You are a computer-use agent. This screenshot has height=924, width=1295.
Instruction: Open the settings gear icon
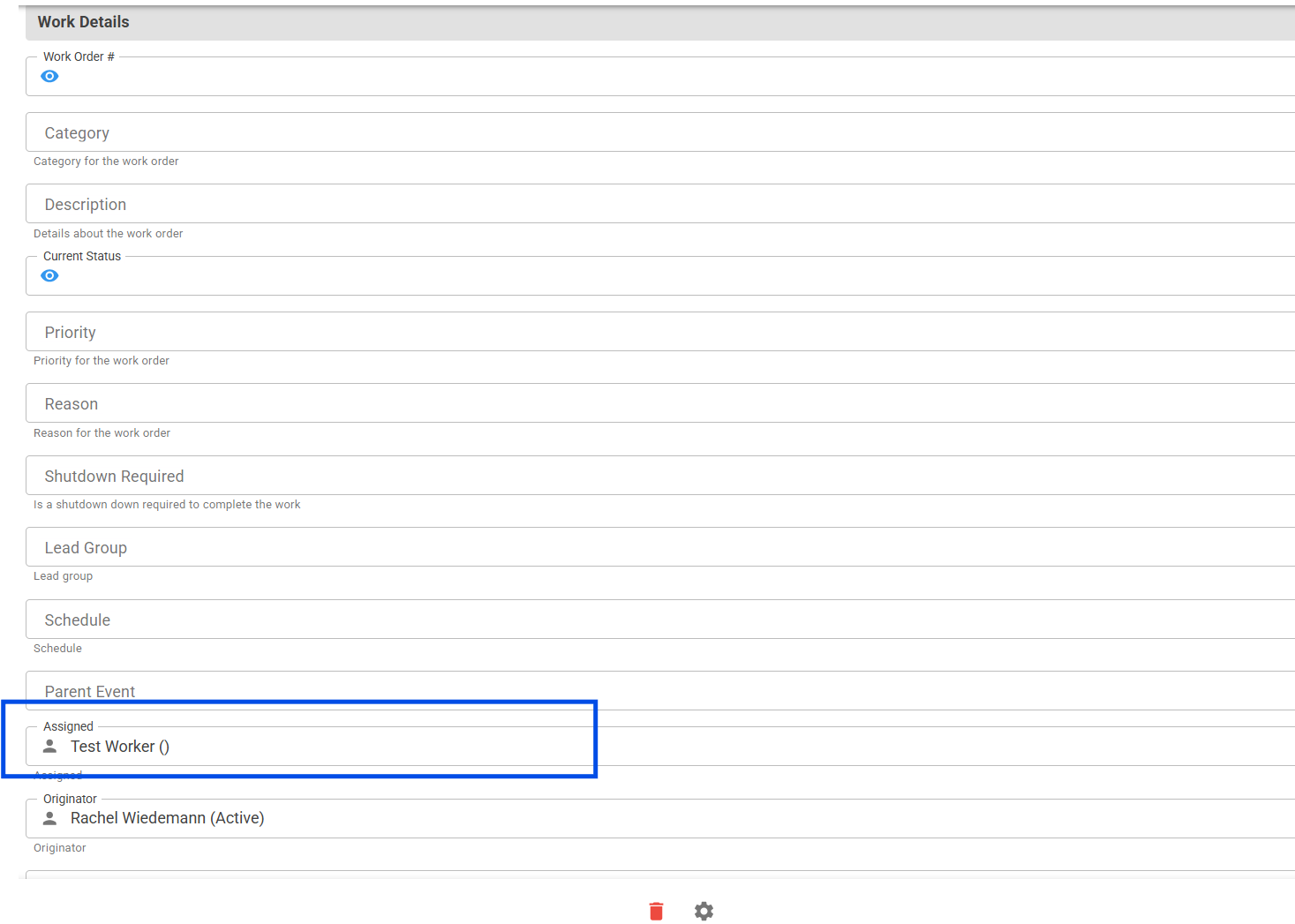[x=704, y=911]
